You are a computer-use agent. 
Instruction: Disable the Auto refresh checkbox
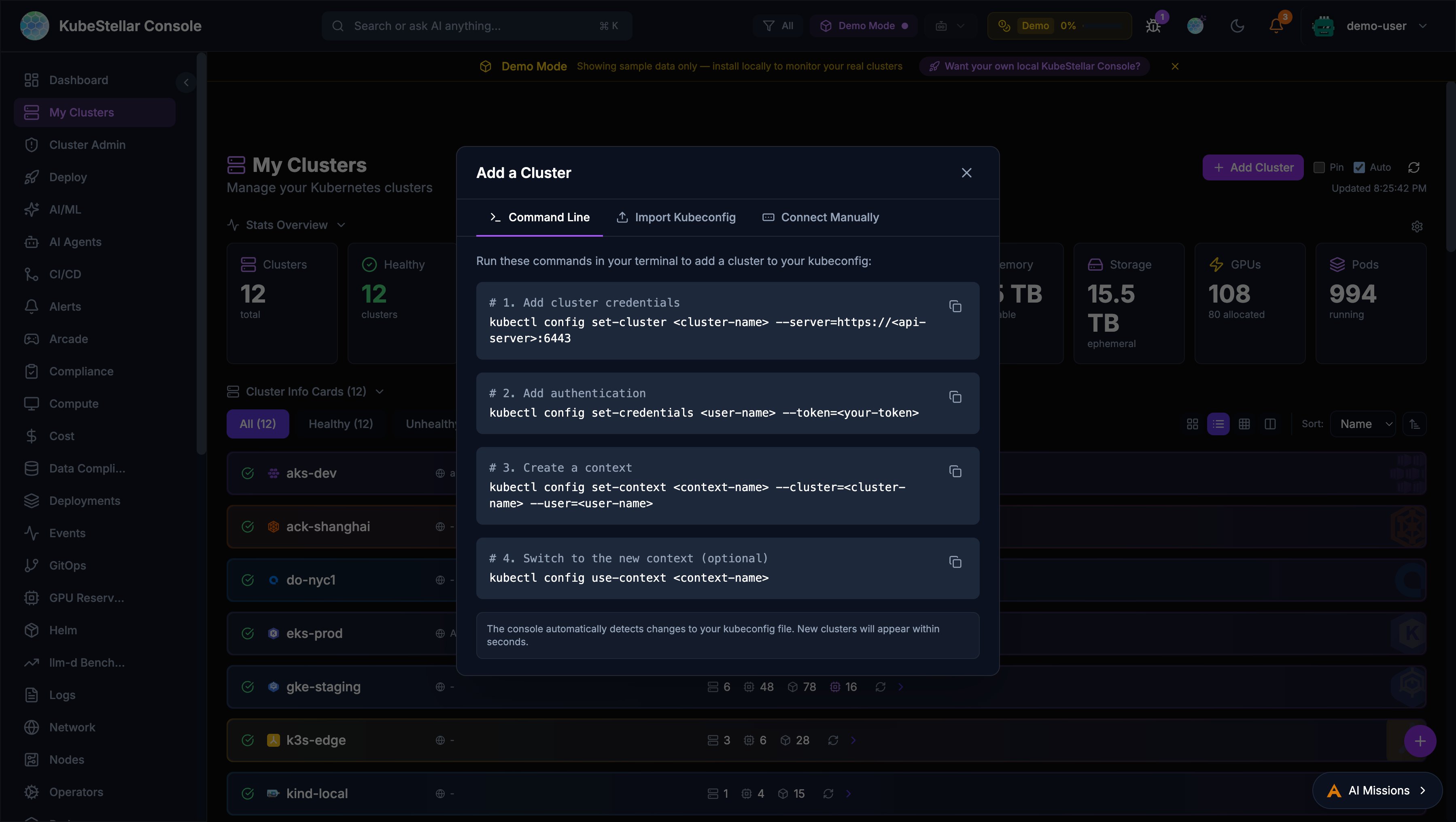(x=1359, y=167)
